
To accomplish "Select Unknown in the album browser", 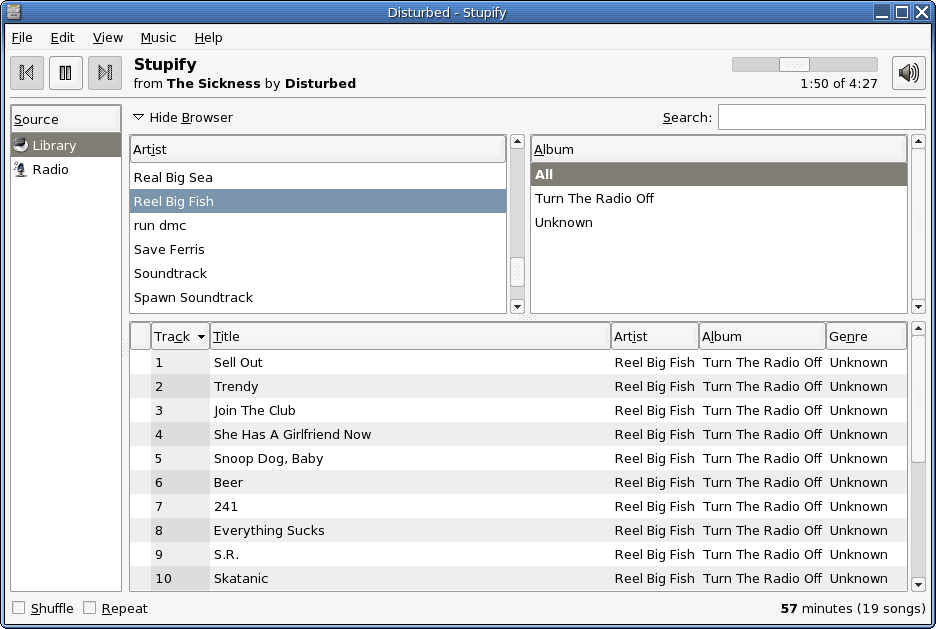I will tap(719, 223).
